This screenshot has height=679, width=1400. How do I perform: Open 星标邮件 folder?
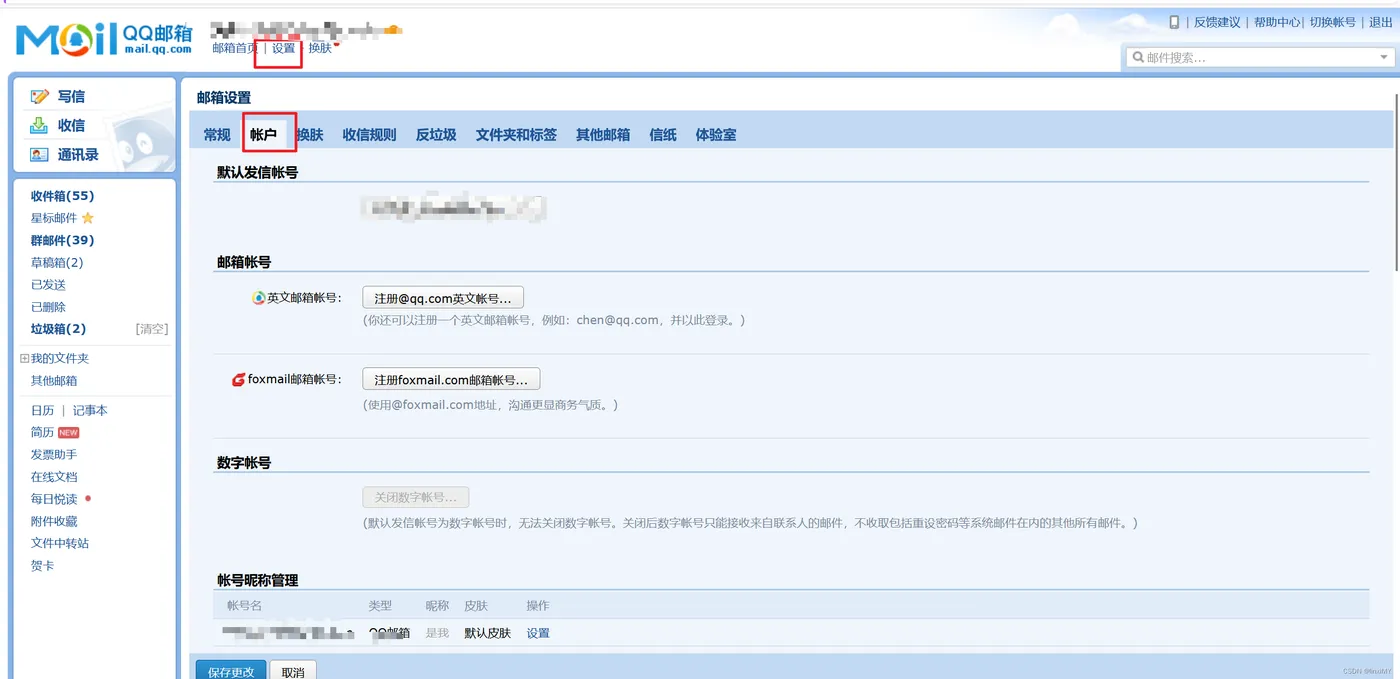(x=54, y=218)
